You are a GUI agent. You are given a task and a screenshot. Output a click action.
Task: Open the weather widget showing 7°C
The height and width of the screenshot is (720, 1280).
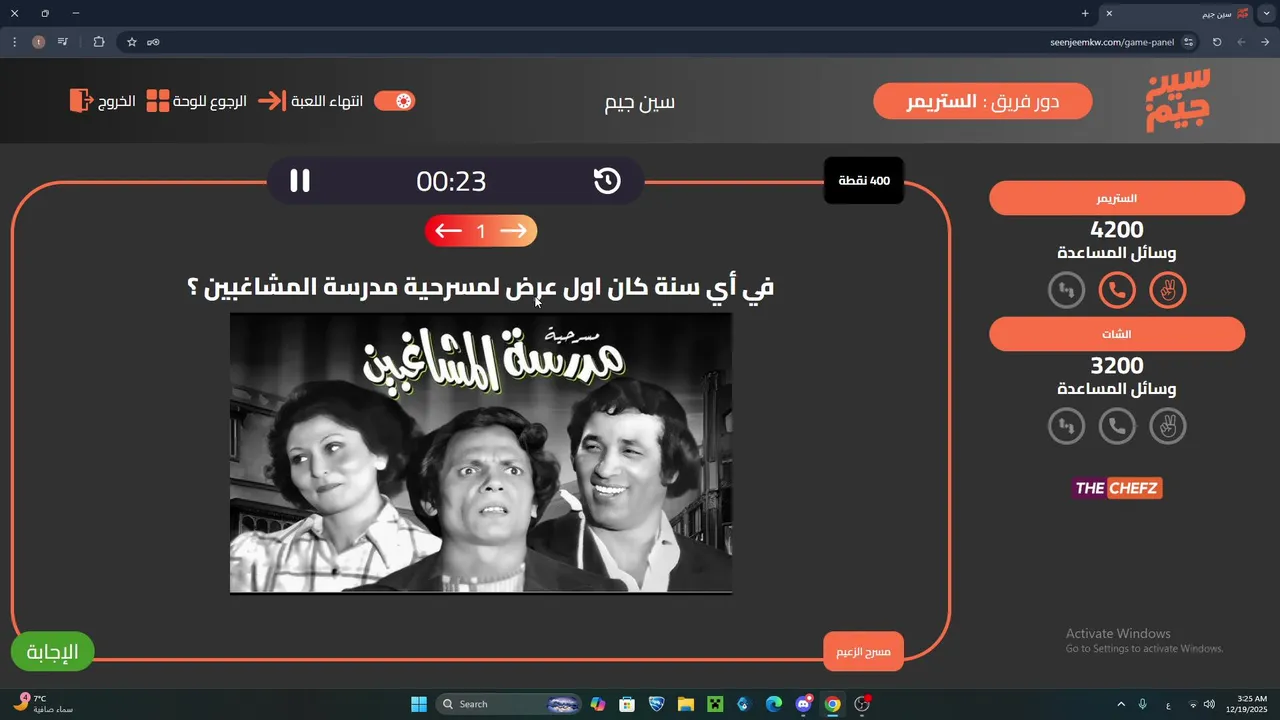tap(43, 704)
